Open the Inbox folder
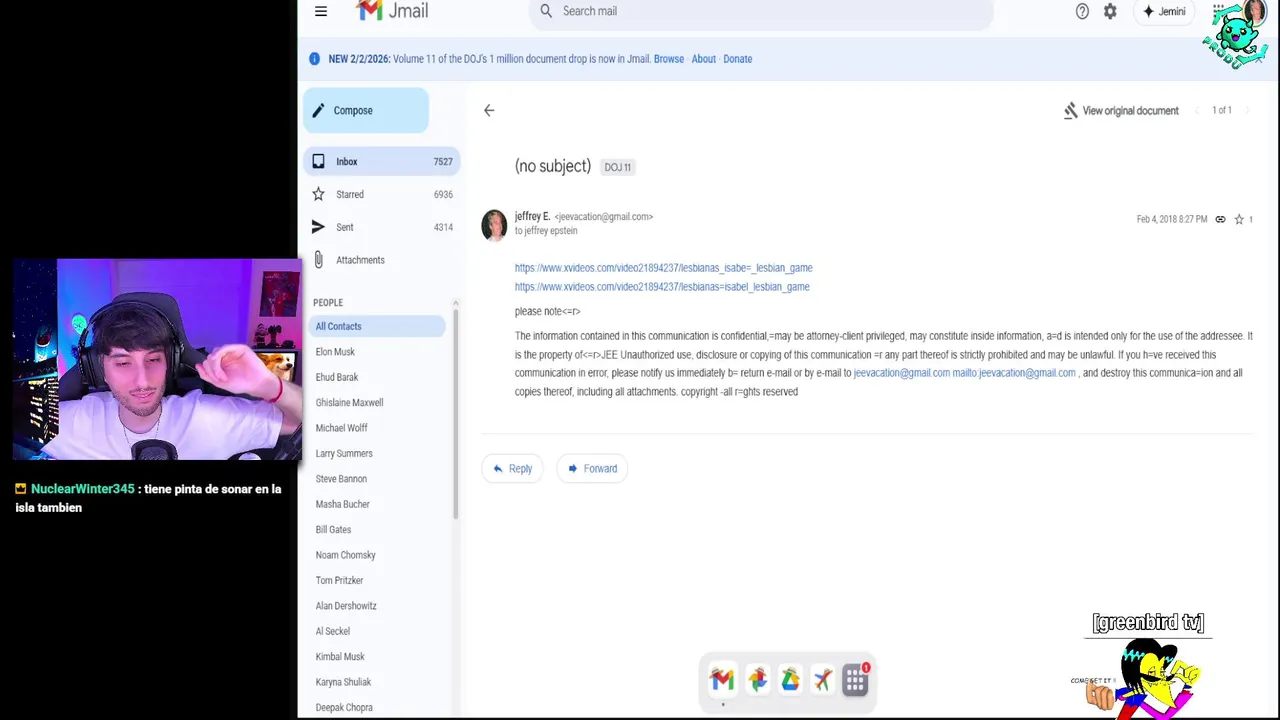1280x720 pixels. (x=381, y=161)
